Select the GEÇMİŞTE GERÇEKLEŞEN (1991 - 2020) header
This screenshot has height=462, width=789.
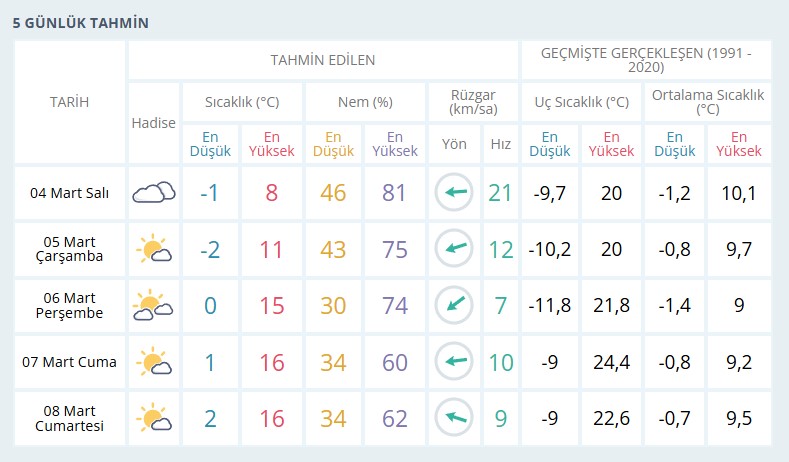646,60
